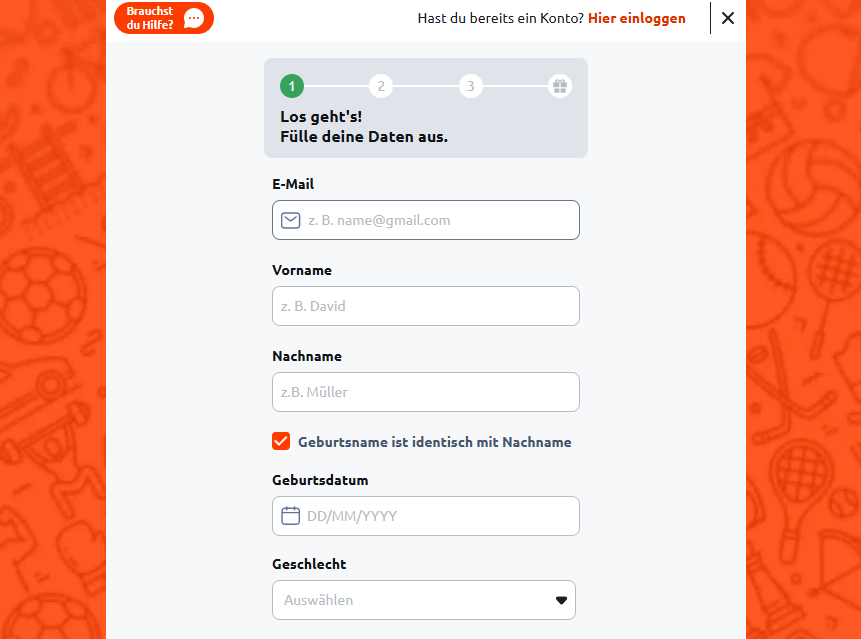
Task: Uncheck Geburtsname ist identisch mit Nachname
Action: 281,441
